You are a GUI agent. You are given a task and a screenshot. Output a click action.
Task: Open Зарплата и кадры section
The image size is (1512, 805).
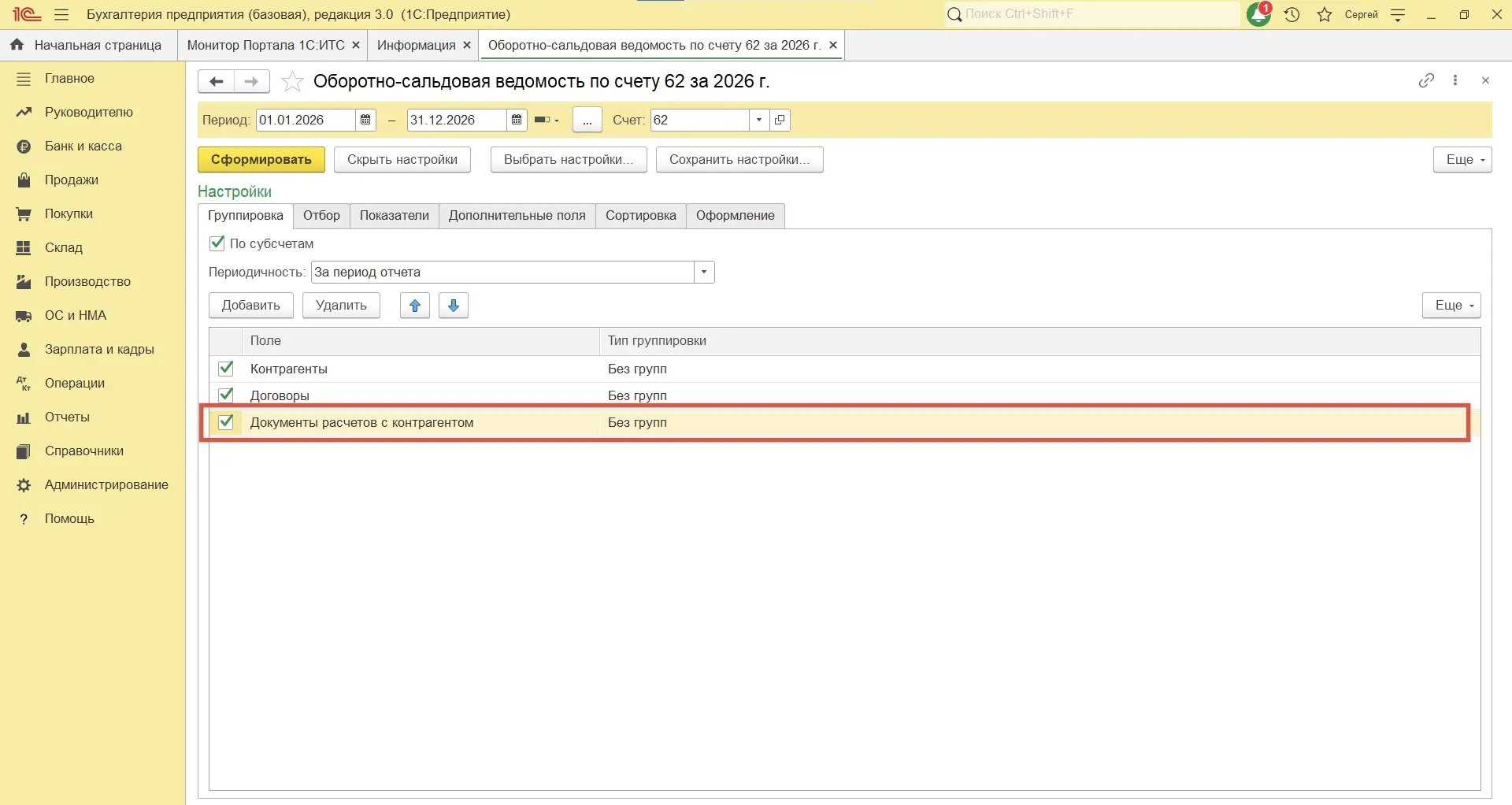coord(92,350)
